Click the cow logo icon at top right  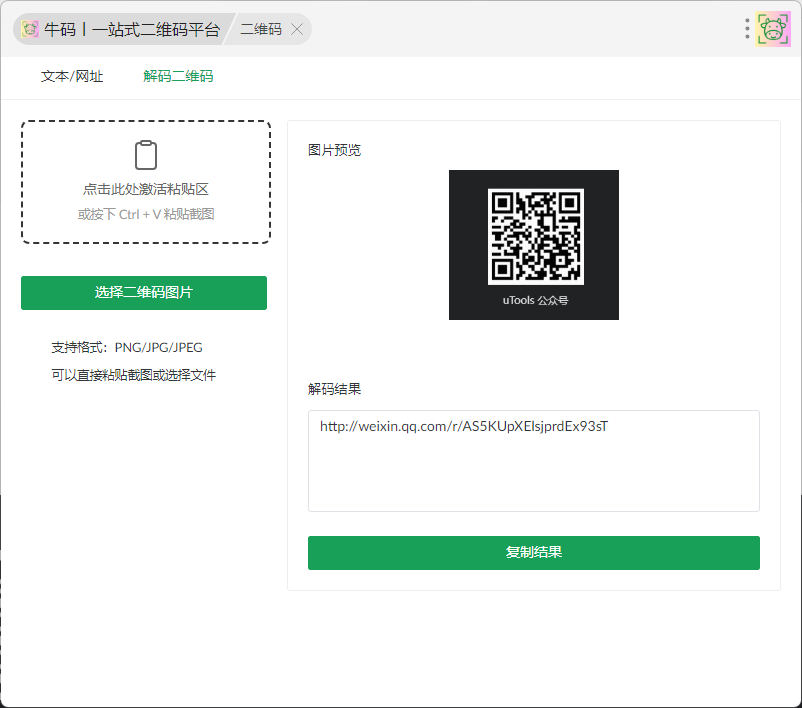[x=773, y=29]
